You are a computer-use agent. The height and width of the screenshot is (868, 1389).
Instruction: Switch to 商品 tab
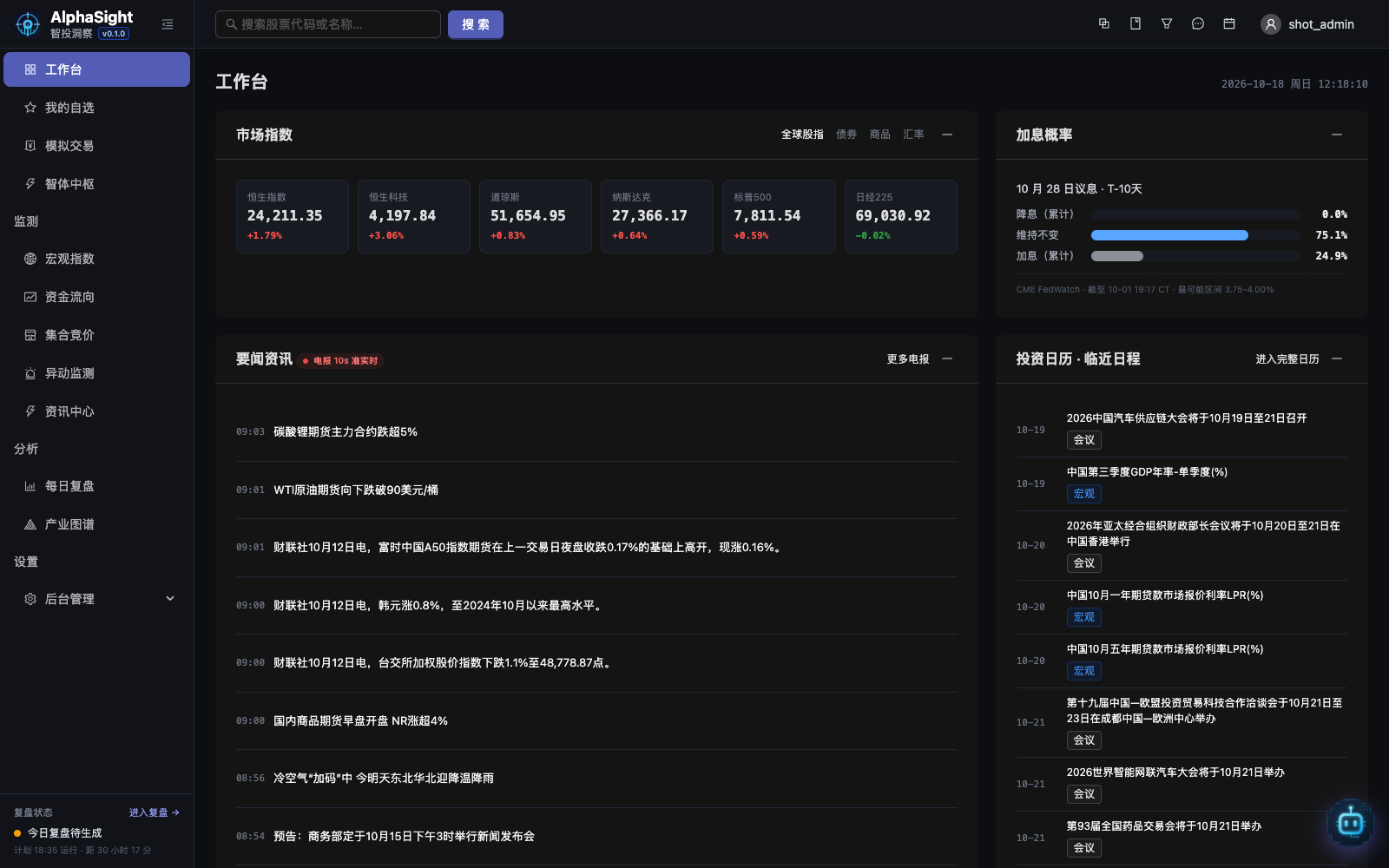tap(880, 135)
